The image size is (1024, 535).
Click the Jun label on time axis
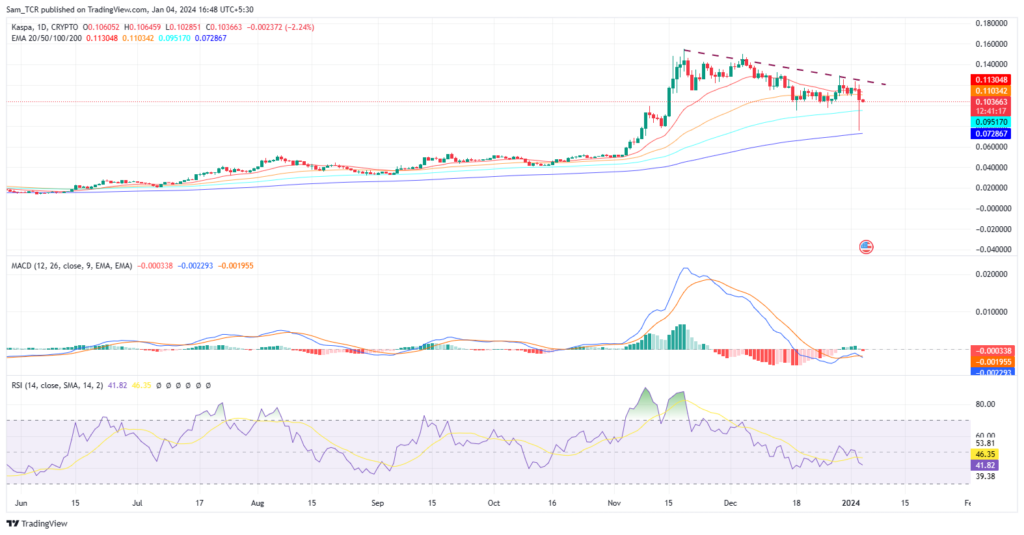(21, 504)
